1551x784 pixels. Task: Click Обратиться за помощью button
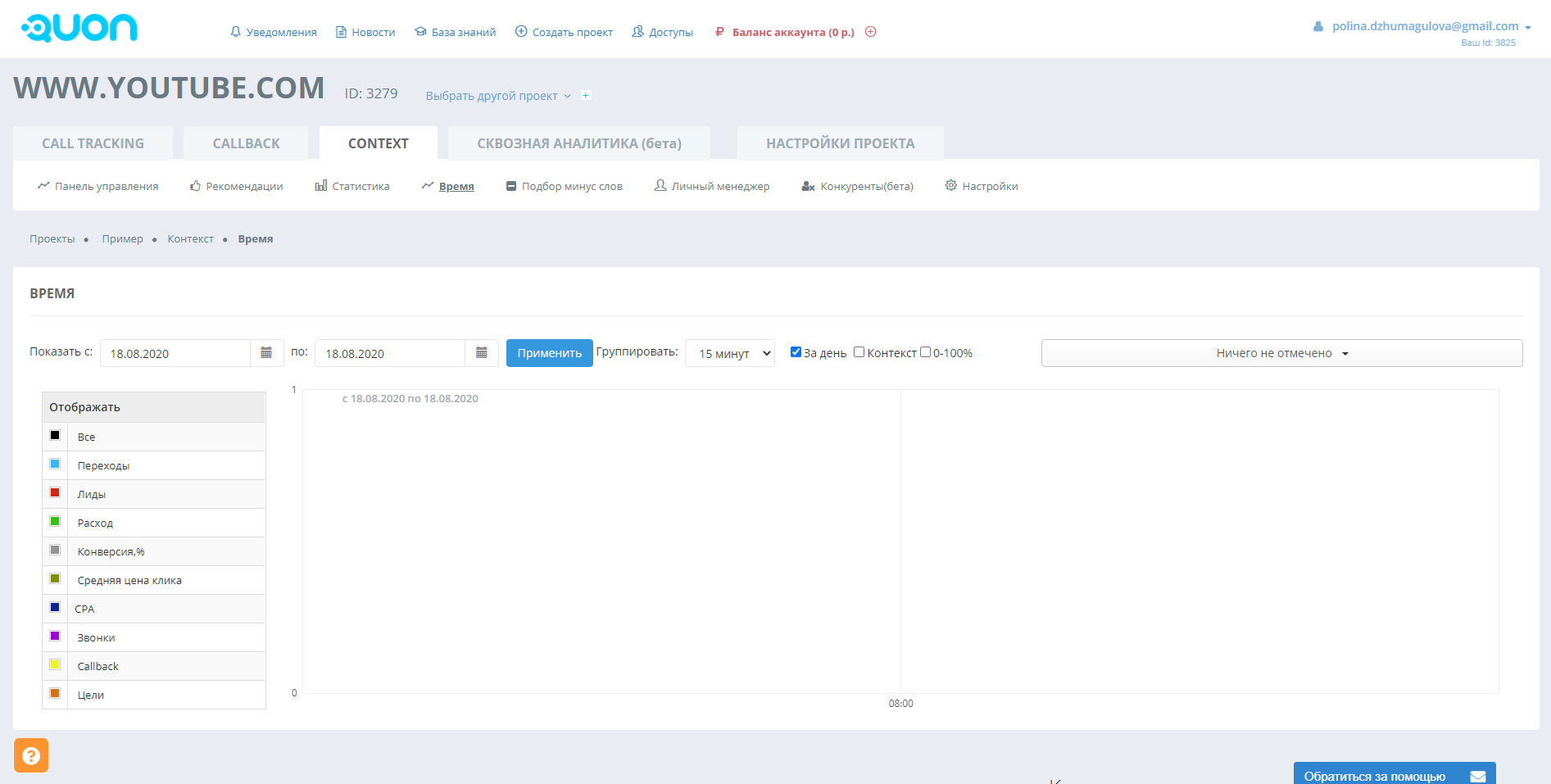point(1395,773)
